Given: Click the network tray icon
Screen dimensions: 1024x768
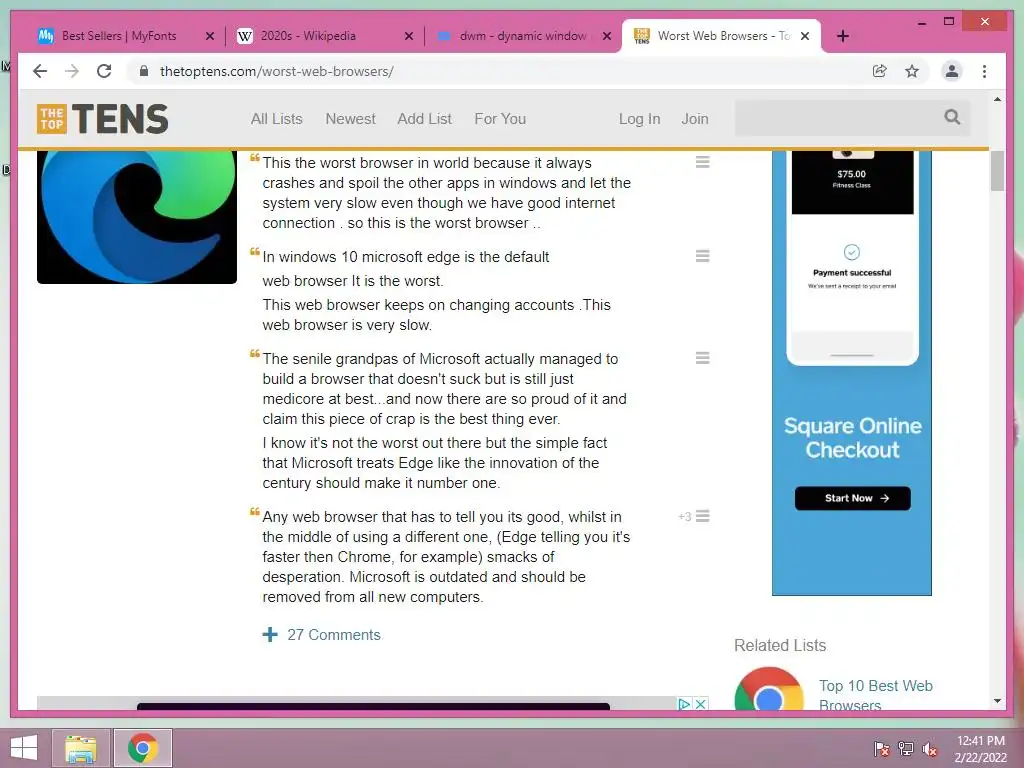Looking at the screenshot, I should click(x=906, y=749).
